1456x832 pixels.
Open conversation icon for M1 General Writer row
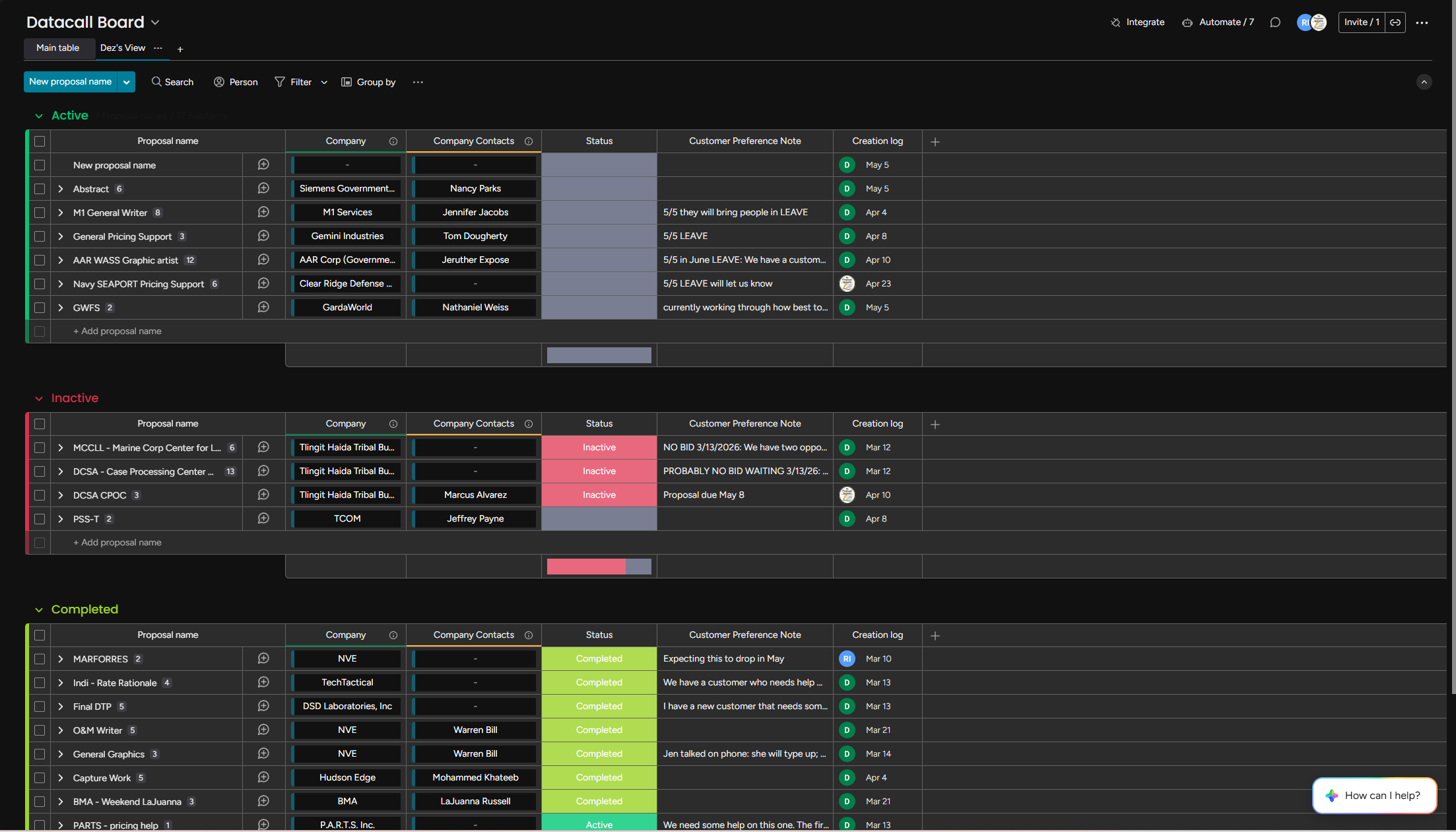tap(263, 213)
